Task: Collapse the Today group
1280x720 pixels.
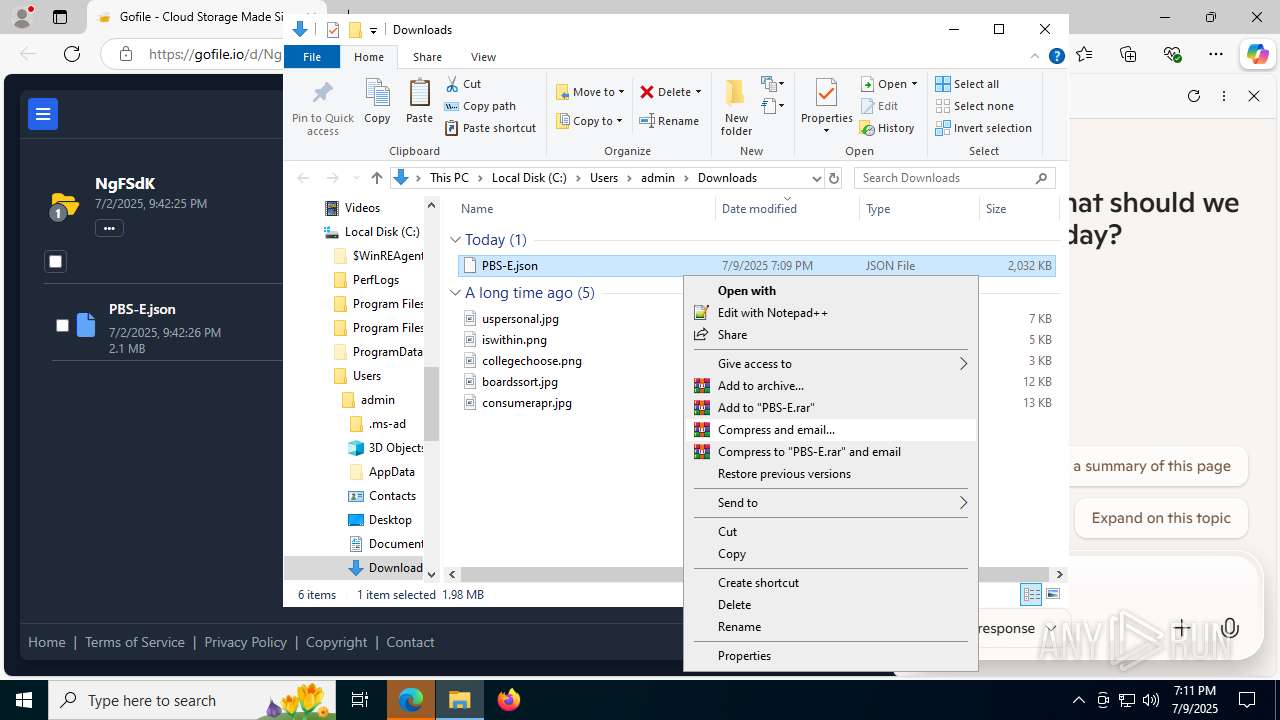Action: (x=456, y=240)
